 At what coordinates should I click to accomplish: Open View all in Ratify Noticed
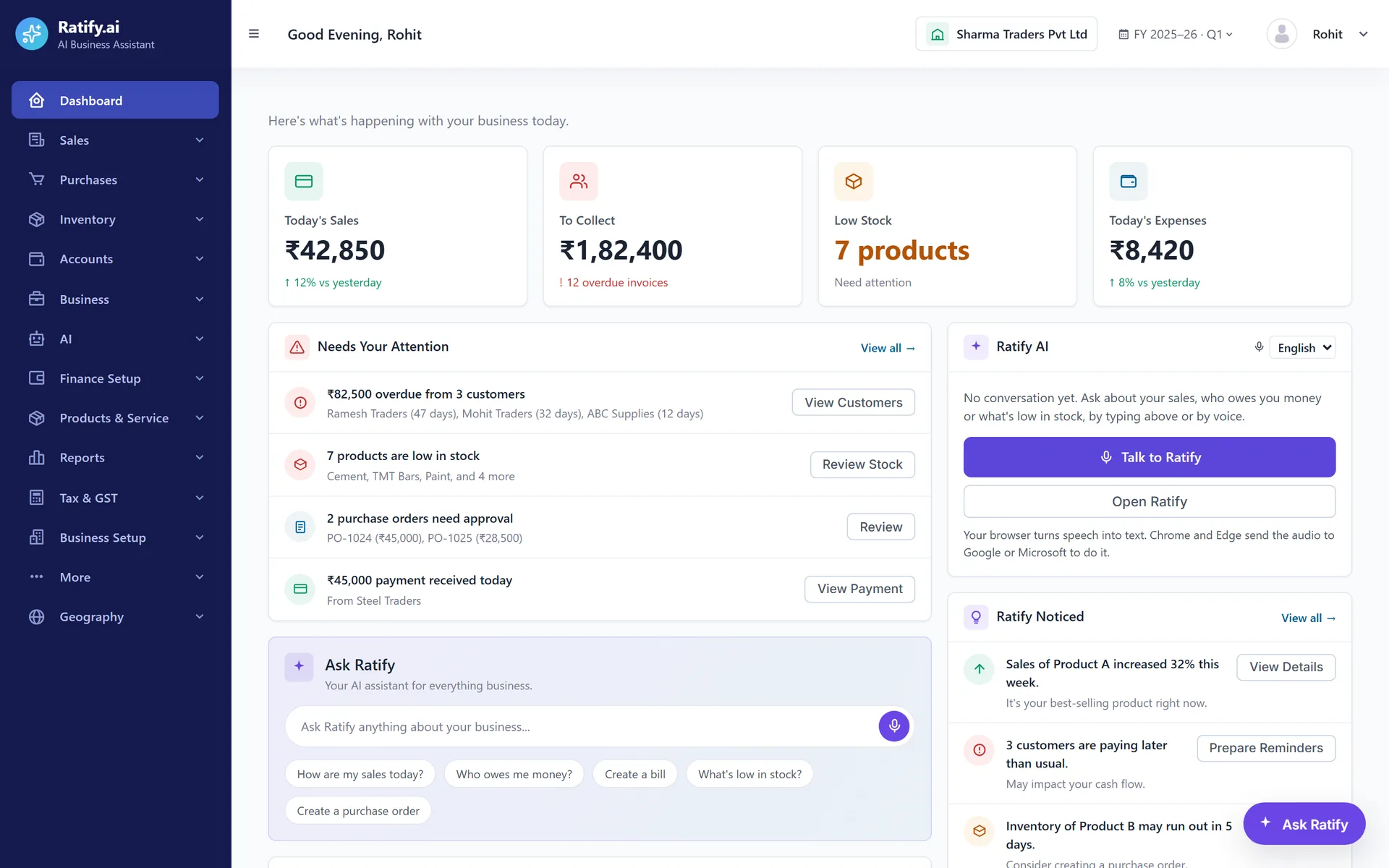click(1308, 618)
